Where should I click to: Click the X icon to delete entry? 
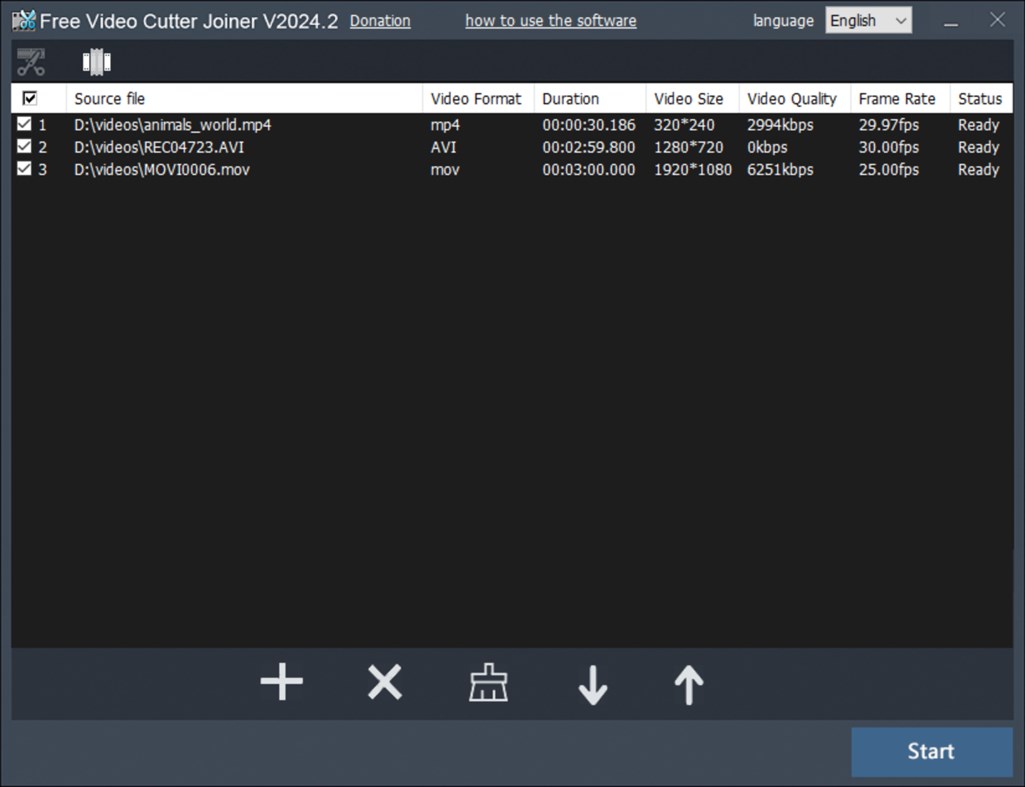pyautogui.click(x=385, y=683)
